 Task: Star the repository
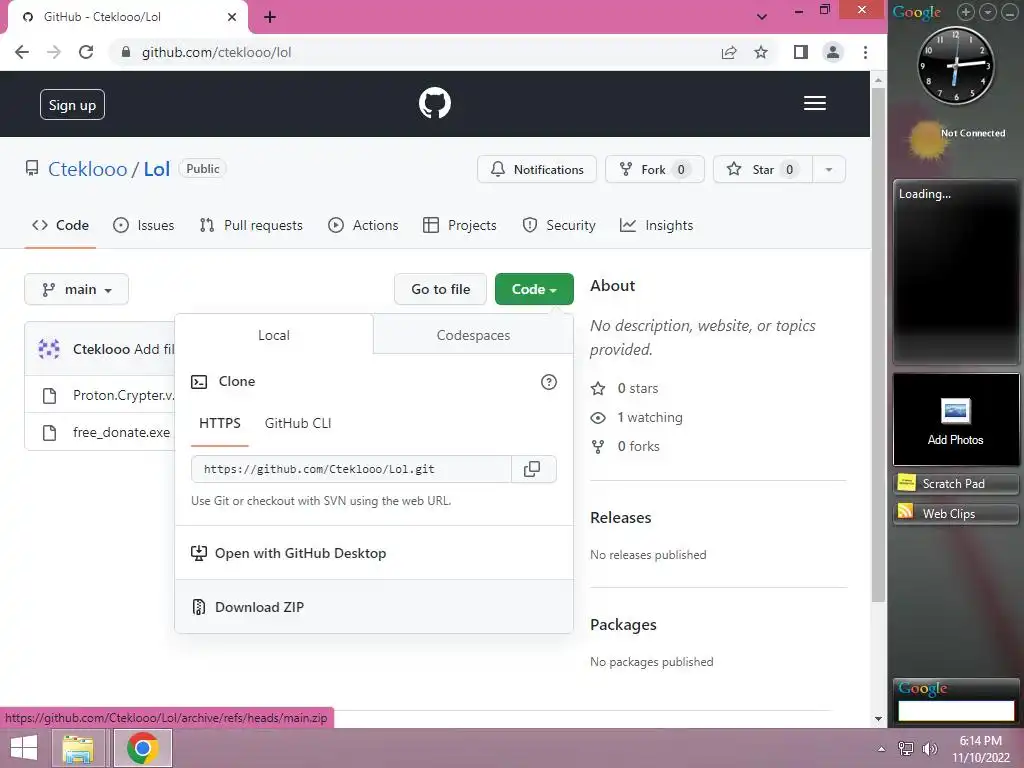click(x=763, y=170)
